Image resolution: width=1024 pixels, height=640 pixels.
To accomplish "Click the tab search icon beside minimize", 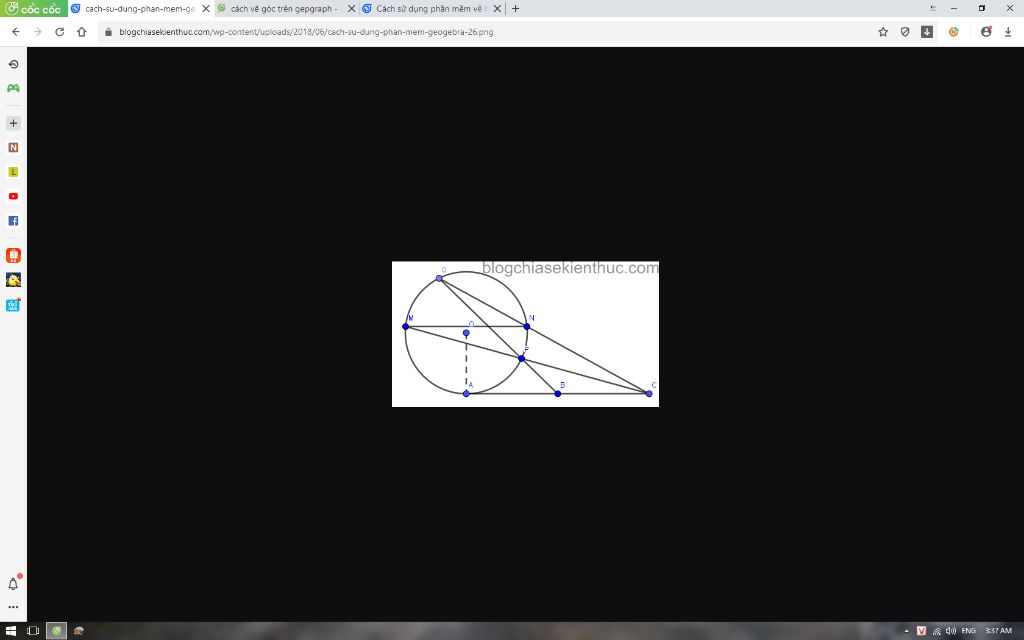I will [933, 8].
